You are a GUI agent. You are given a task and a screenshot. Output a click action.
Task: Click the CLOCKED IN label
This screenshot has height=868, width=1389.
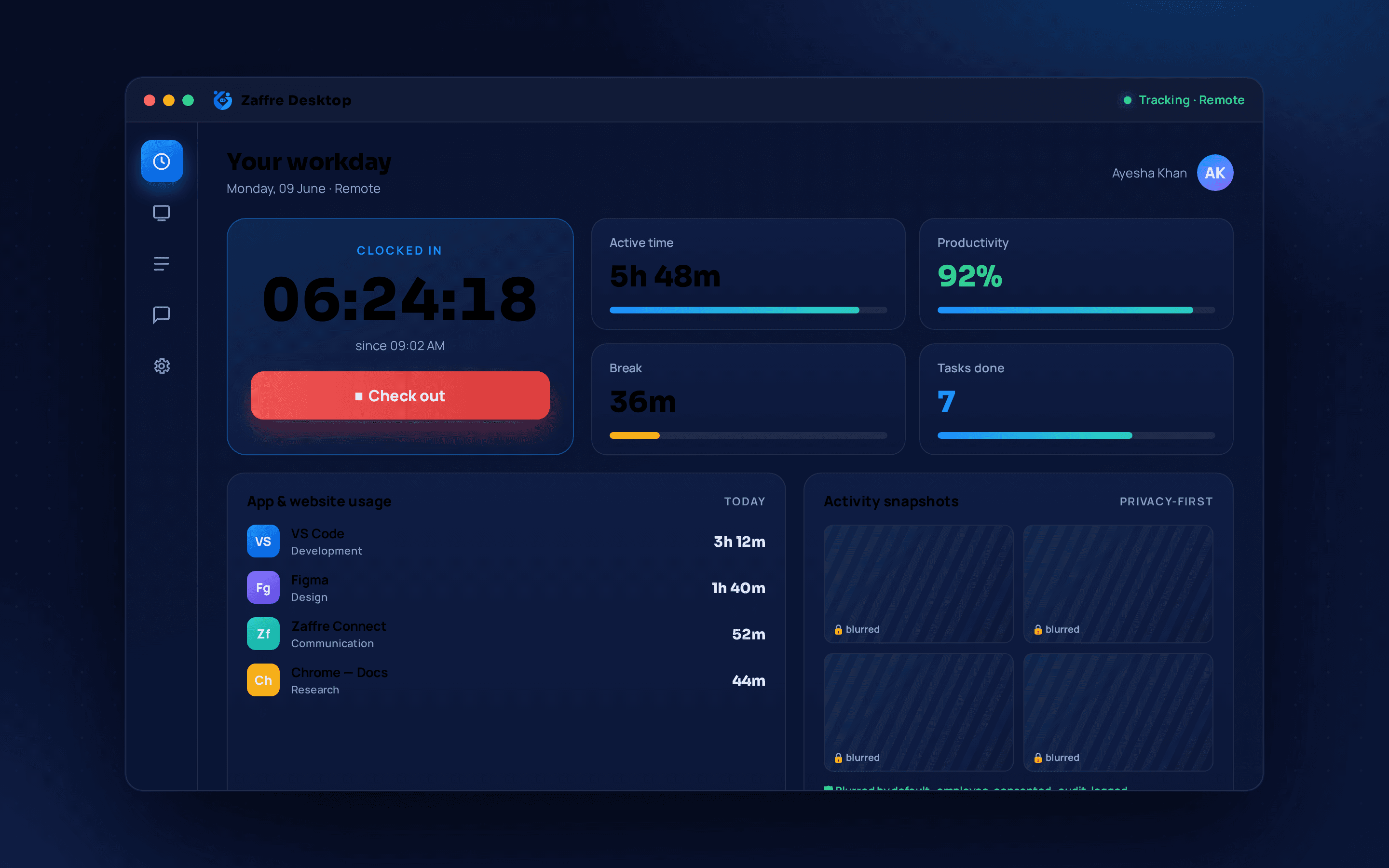click(x=399, y=250)
